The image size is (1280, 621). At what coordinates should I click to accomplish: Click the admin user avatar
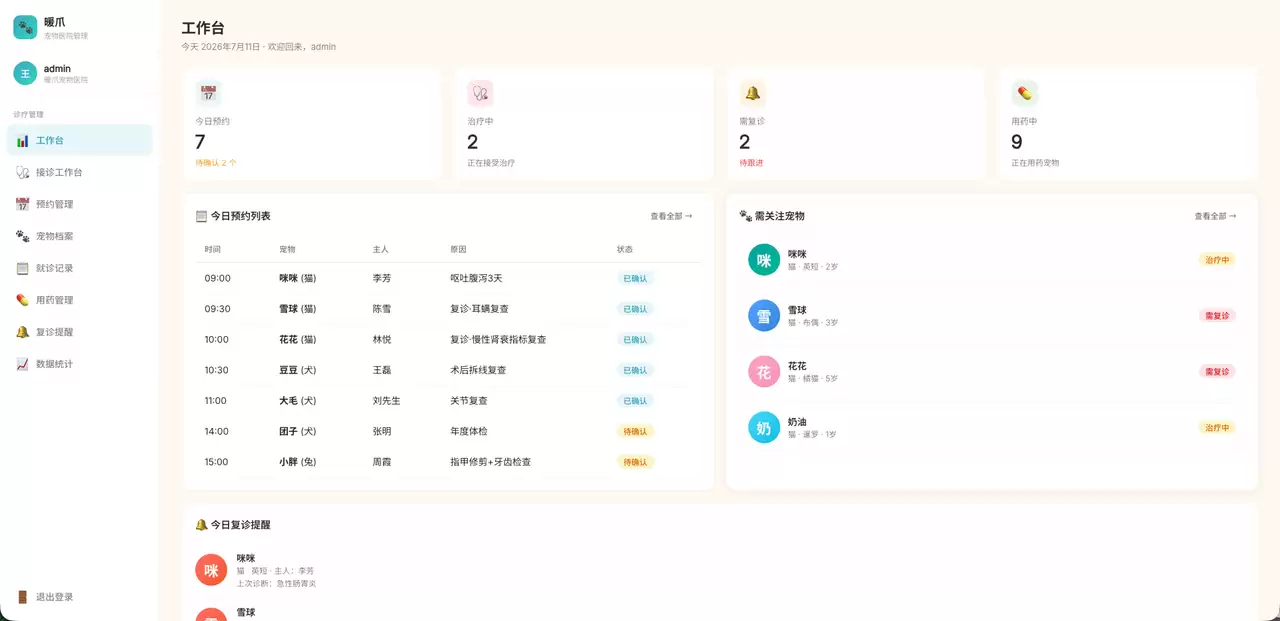pos(25,73)
